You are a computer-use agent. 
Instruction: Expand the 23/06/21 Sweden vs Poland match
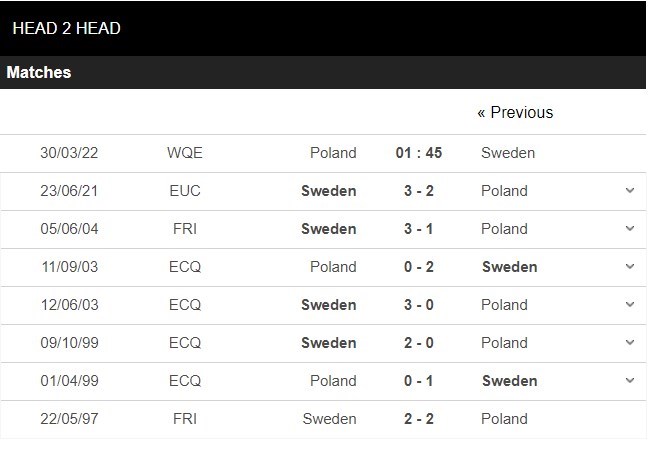click(x=630, y=191)
